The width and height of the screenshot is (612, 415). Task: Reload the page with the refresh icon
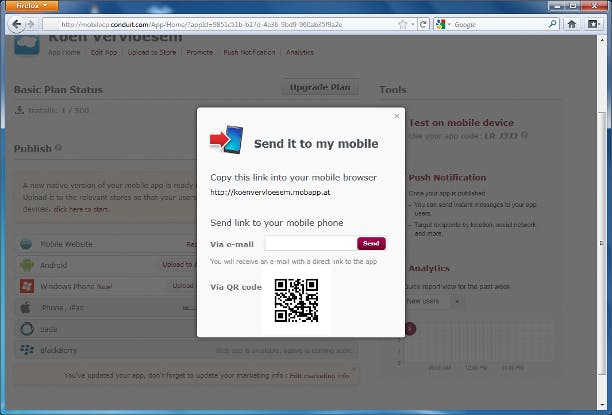pyautogui.click(x=423, y=24)
